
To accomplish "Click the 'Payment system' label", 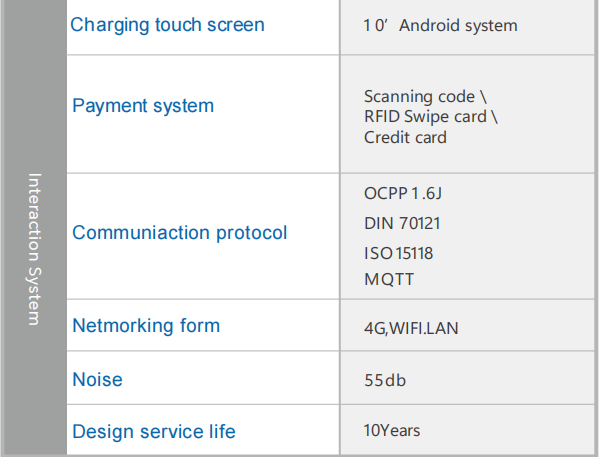I will point(143,105).
